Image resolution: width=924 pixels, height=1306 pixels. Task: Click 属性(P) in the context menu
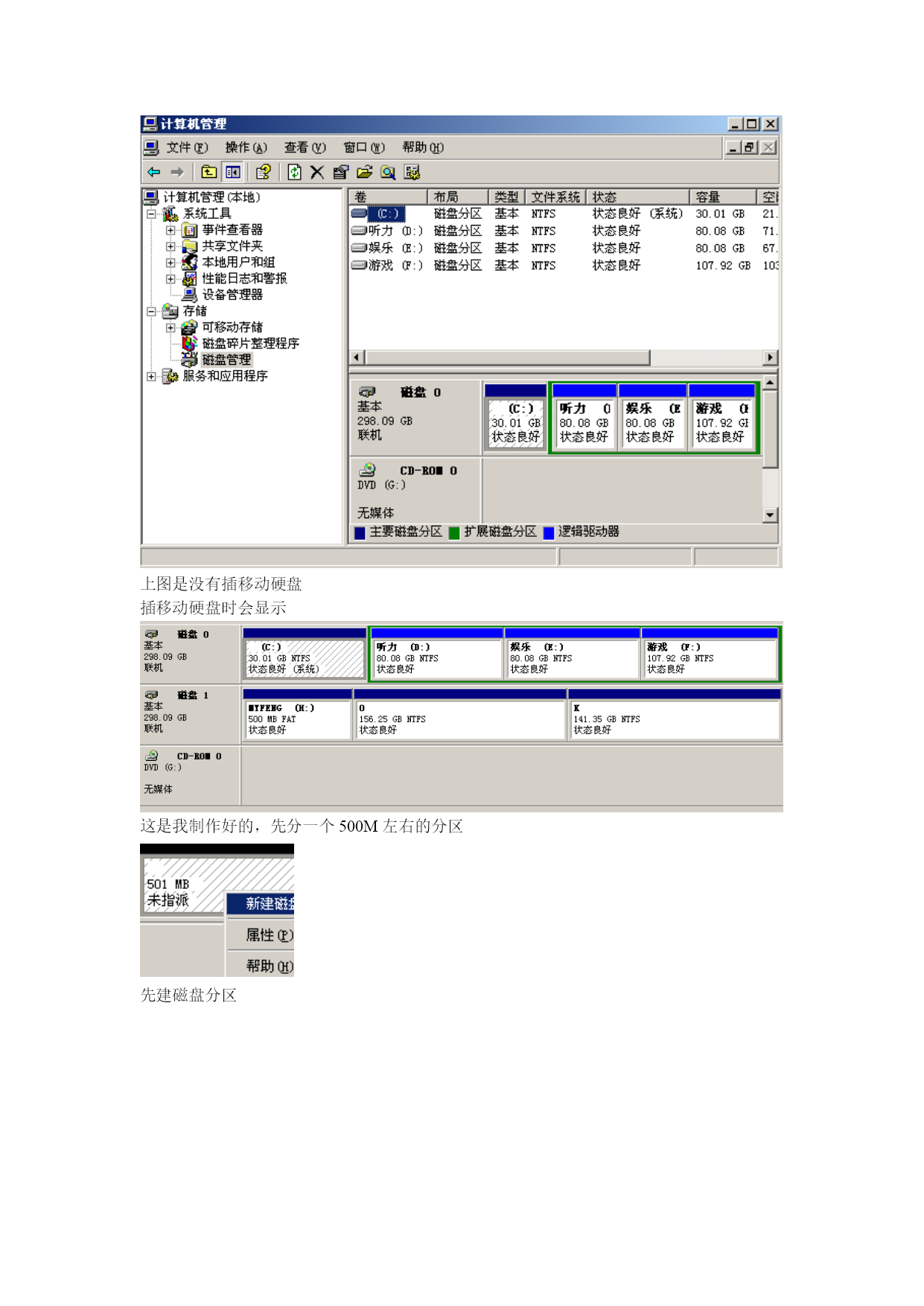click(x=268, y=935)
